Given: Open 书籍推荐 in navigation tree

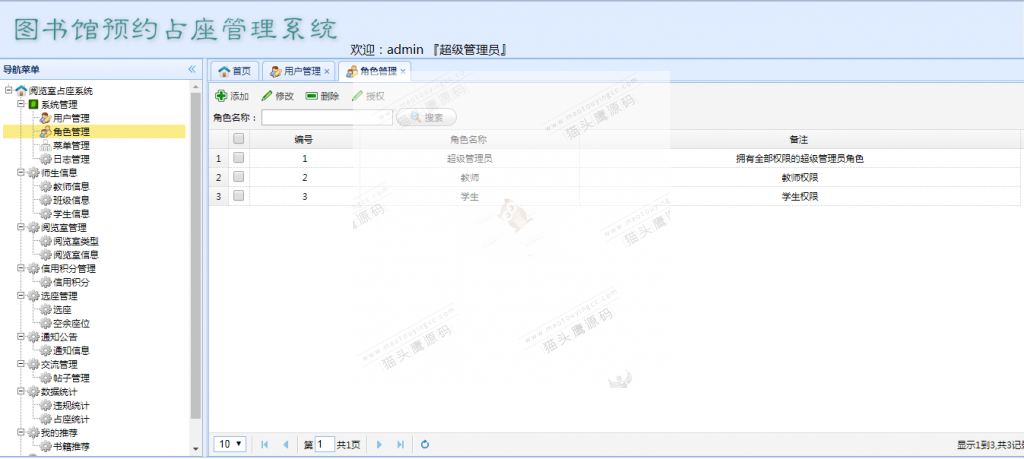Looking at the screenshot, I should tap(71, 447).
